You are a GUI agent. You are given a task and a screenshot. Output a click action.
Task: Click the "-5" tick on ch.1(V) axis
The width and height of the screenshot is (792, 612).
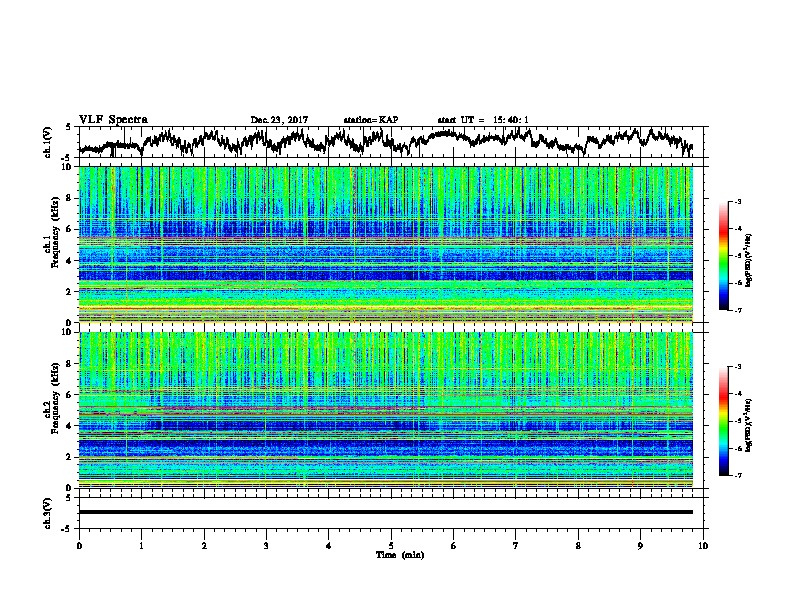coord(67,158)
